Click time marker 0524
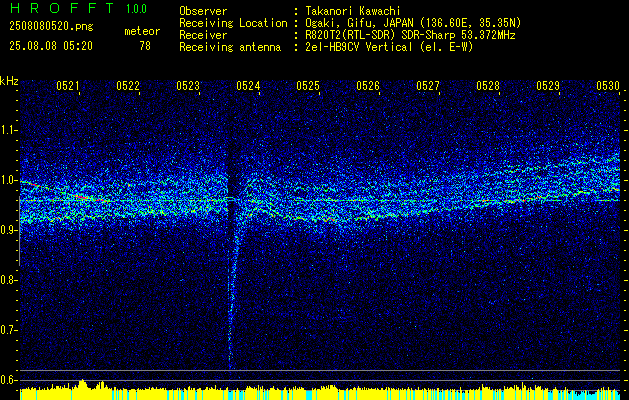The image size is (629, 400). click(x=248, y=85)
